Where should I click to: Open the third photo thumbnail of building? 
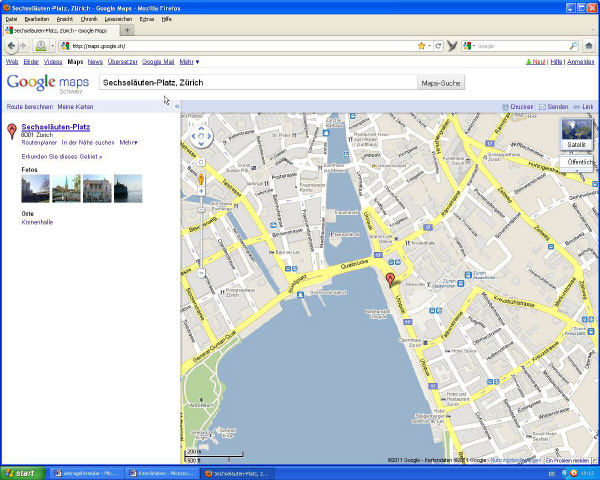[x=97, y=188]
